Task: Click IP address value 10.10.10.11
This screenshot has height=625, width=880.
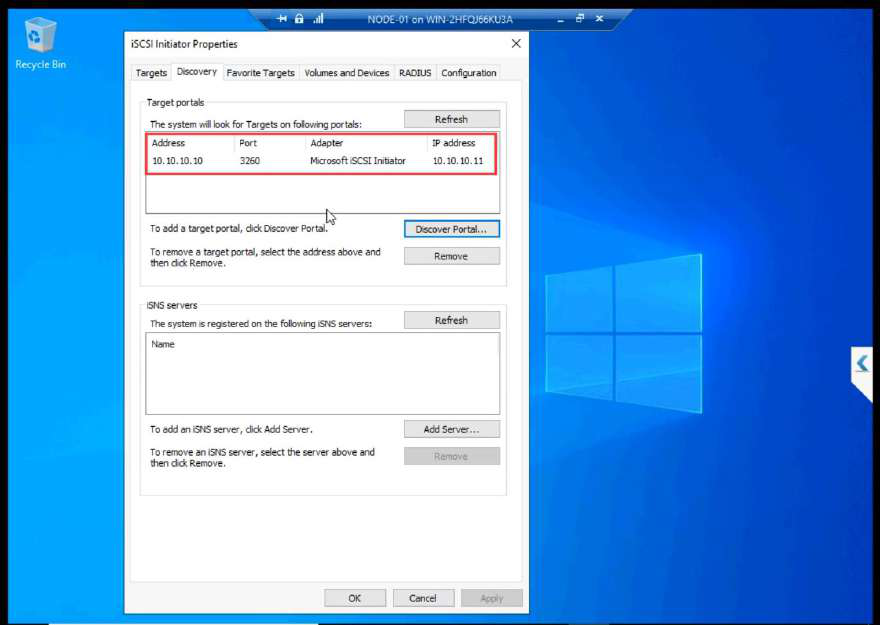Action: [x=457, y=161]
